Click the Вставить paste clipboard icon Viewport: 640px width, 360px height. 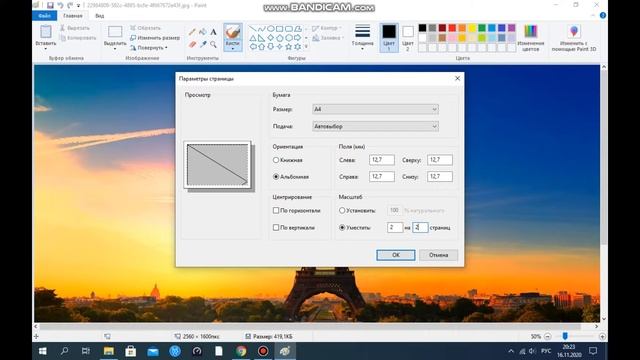[x=46, y=32]
